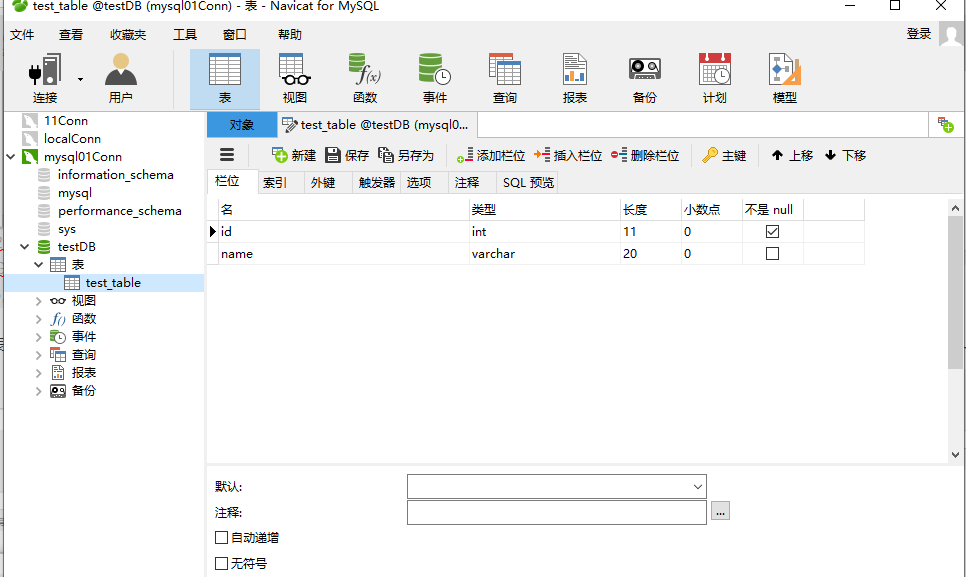
Task: Click the user avatar icon next to 登录
Action: pos(951,34)
